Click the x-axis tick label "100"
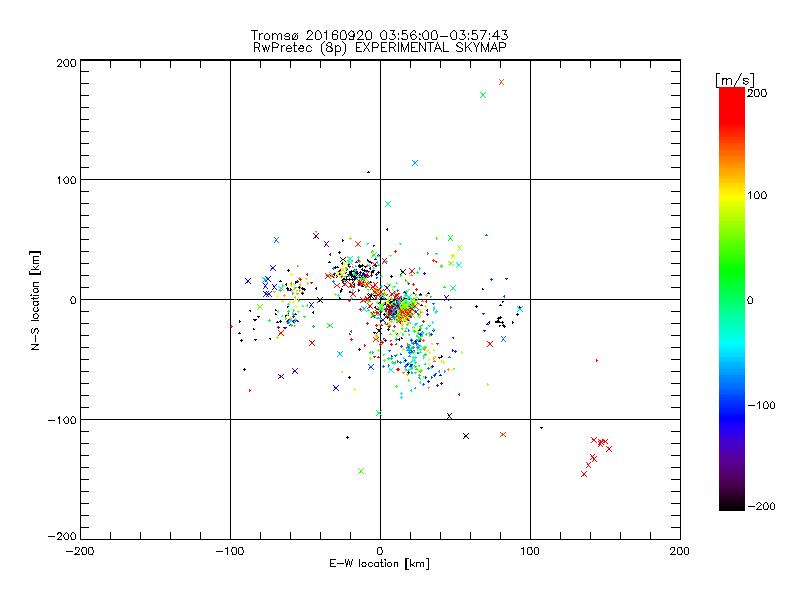 [x=530, y=551]
